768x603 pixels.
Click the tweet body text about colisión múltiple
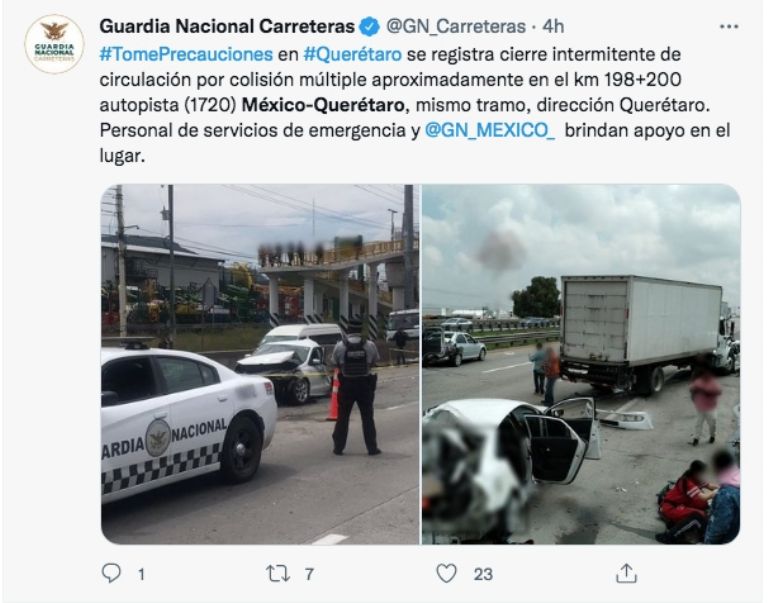point(414,105)
